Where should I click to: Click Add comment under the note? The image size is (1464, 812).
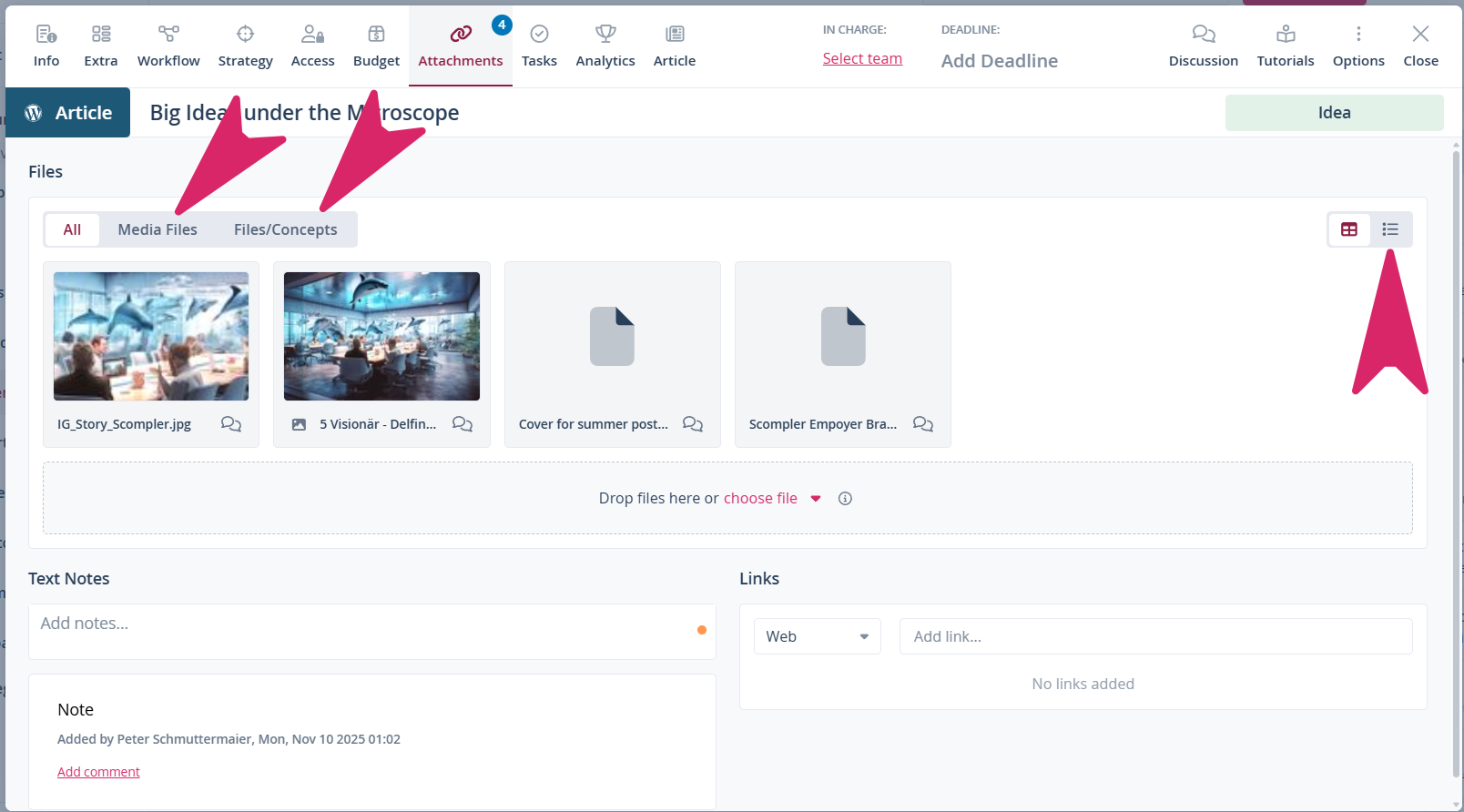tap(98, 772)
